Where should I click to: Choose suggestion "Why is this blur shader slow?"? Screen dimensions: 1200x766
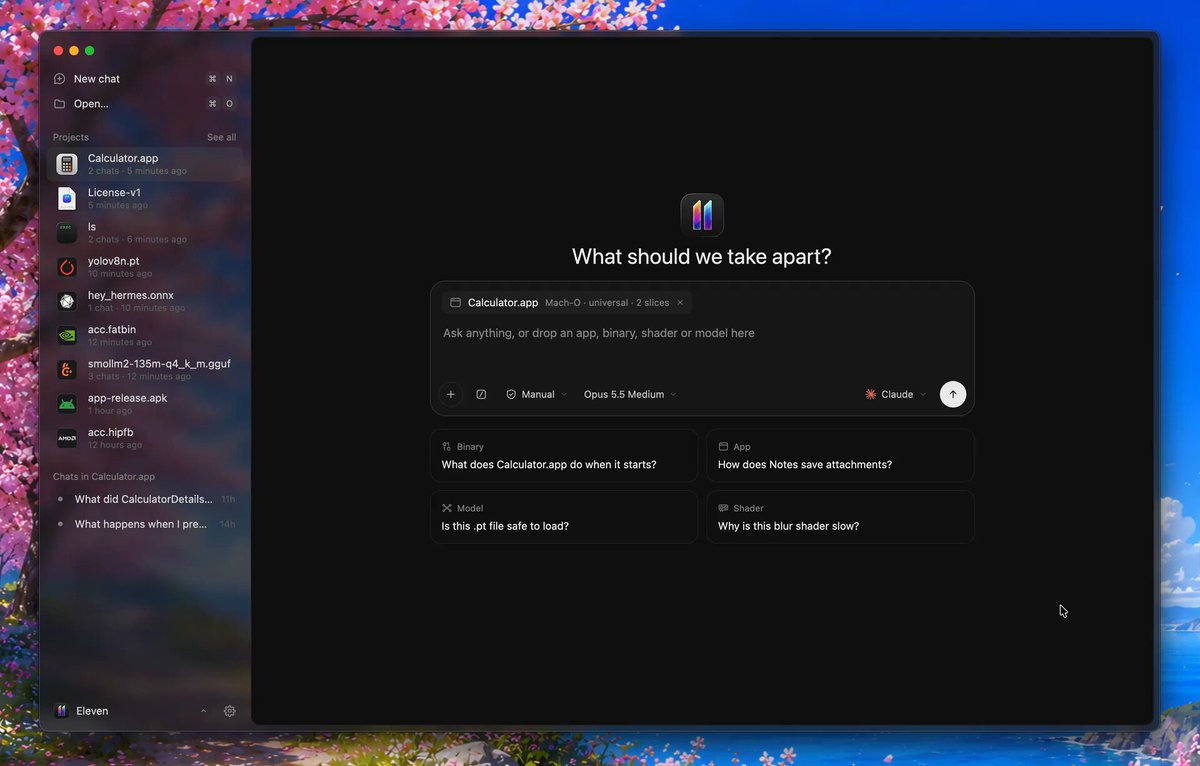(840, 517)
